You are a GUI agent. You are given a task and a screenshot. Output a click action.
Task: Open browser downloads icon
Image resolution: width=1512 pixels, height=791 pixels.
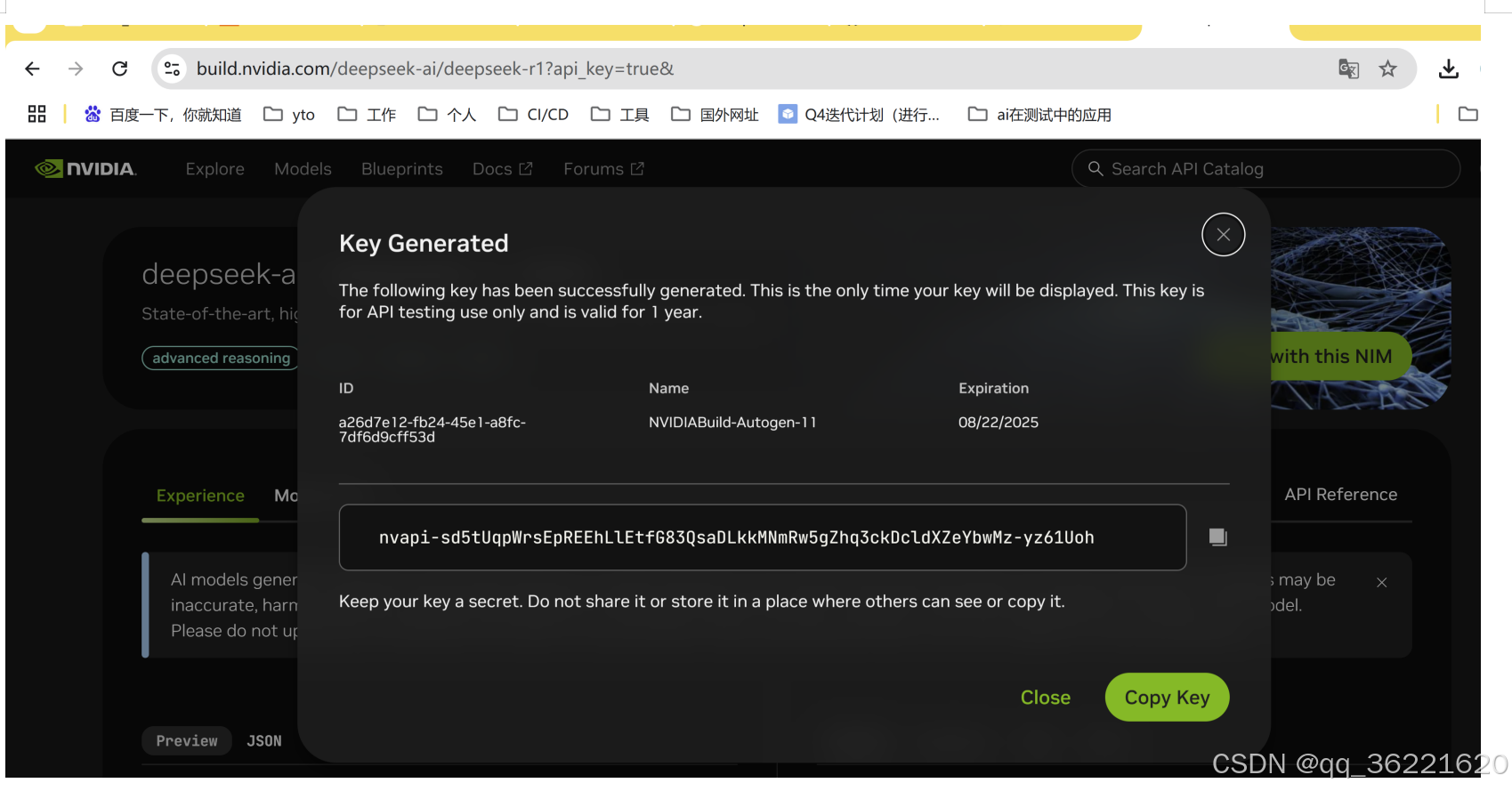(x=1449, y=69)
